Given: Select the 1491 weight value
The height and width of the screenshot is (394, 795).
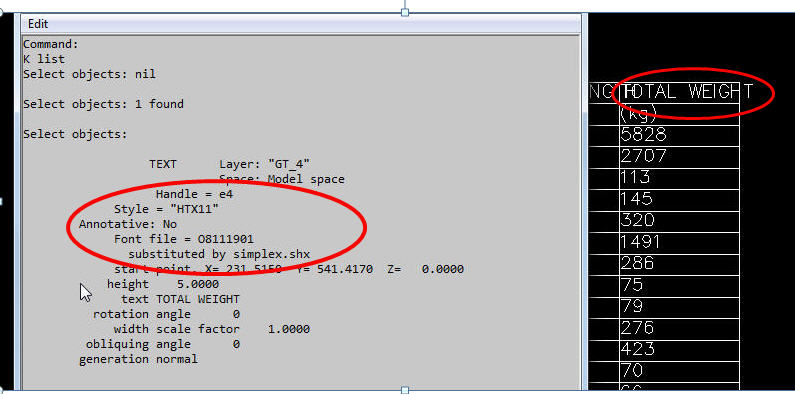Looking at the screenshot, I should pyautogui.click(x=640, y=242).
